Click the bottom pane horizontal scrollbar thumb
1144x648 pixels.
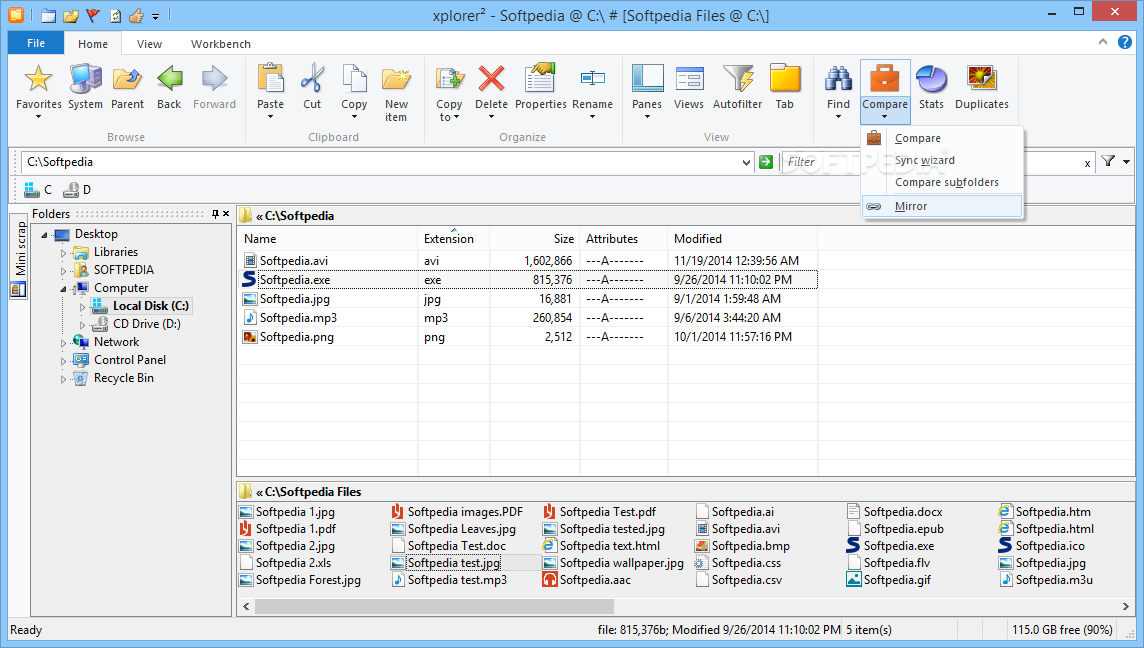[x=434, y=606]
